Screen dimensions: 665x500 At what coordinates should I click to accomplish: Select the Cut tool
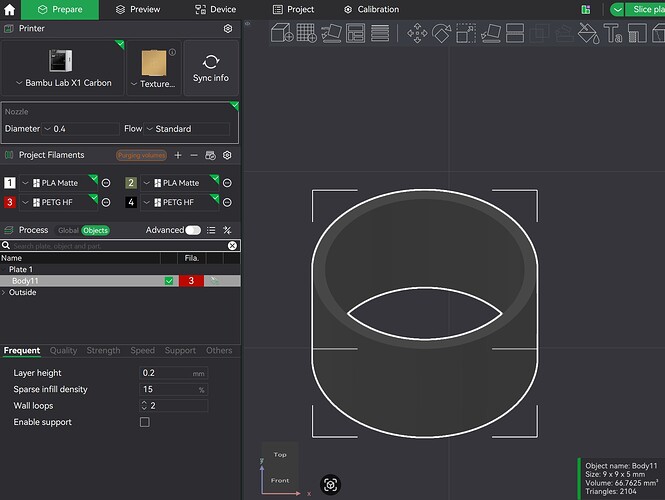click(515, 33)
